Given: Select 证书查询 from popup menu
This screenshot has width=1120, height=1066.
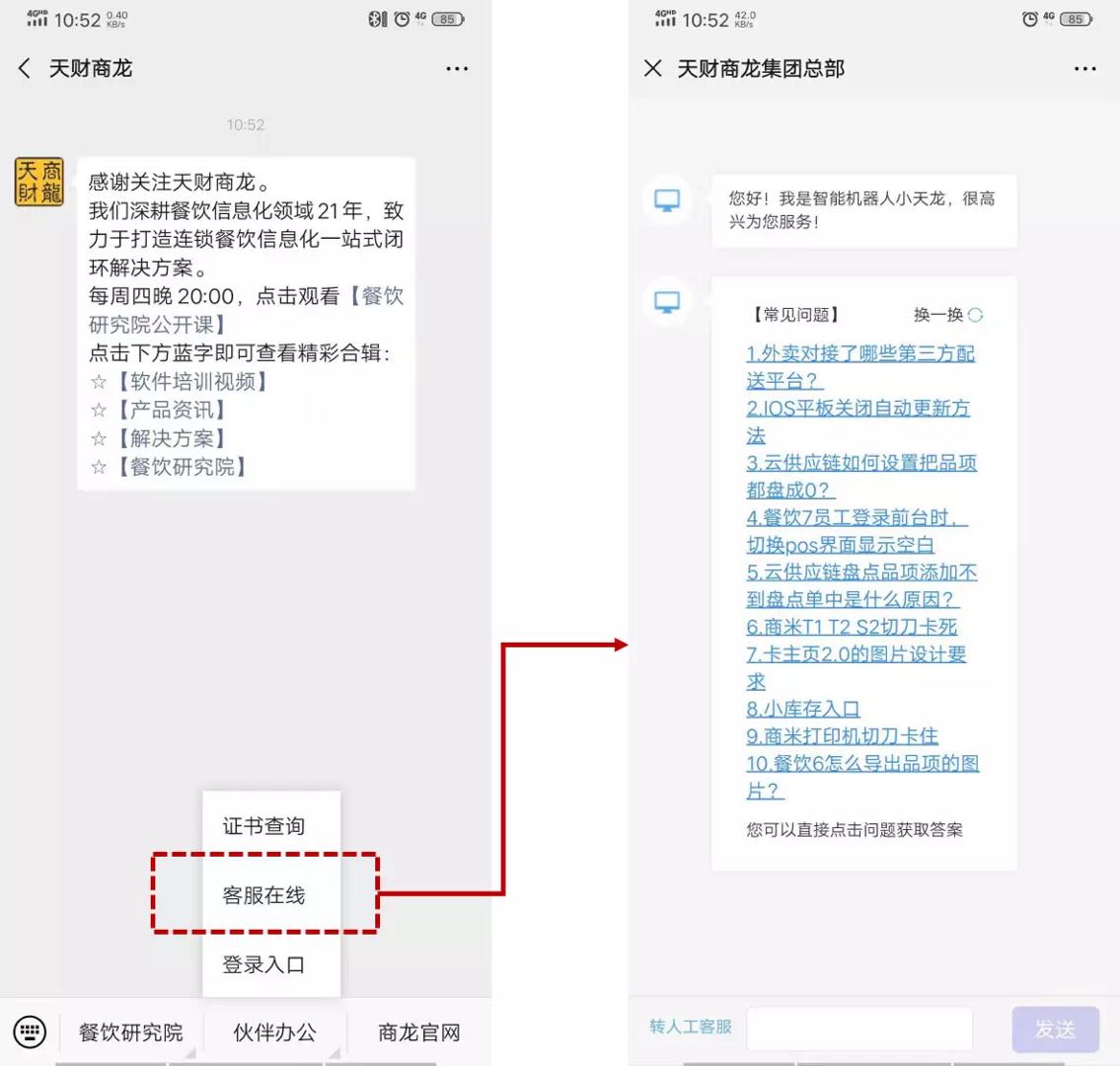Looking at the screenshot, I should click(271, 826).
